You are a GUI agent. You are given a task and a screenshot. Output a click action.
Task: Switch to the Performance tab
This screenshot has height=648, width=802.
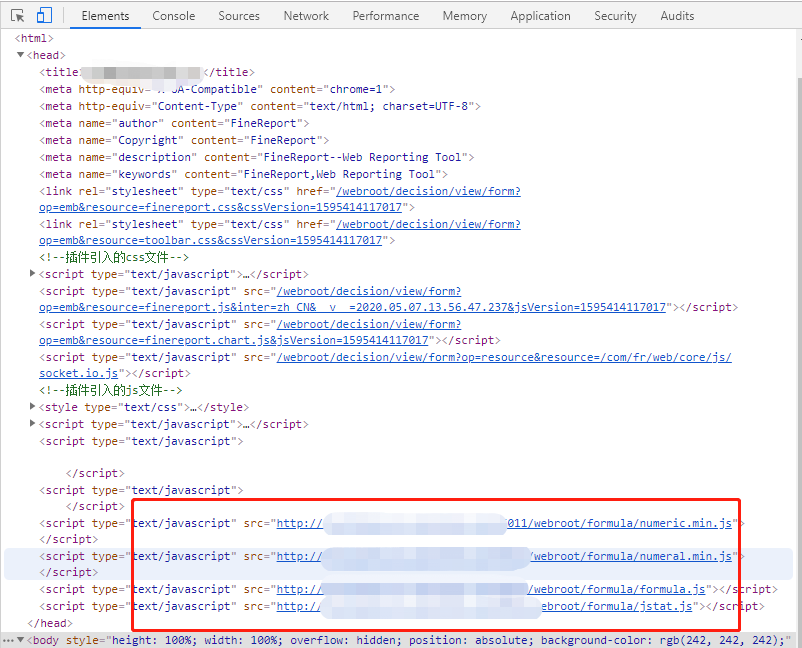click(x=386, y=16)
